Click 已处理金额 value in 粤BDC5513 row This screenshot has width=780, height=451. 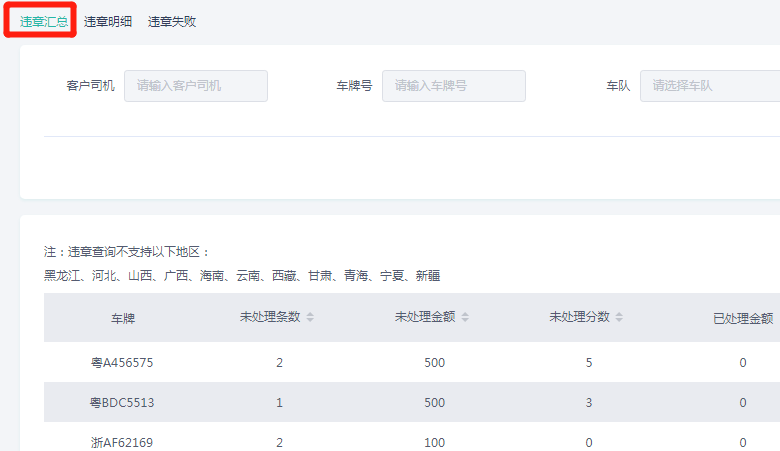[x=742, y=402]
